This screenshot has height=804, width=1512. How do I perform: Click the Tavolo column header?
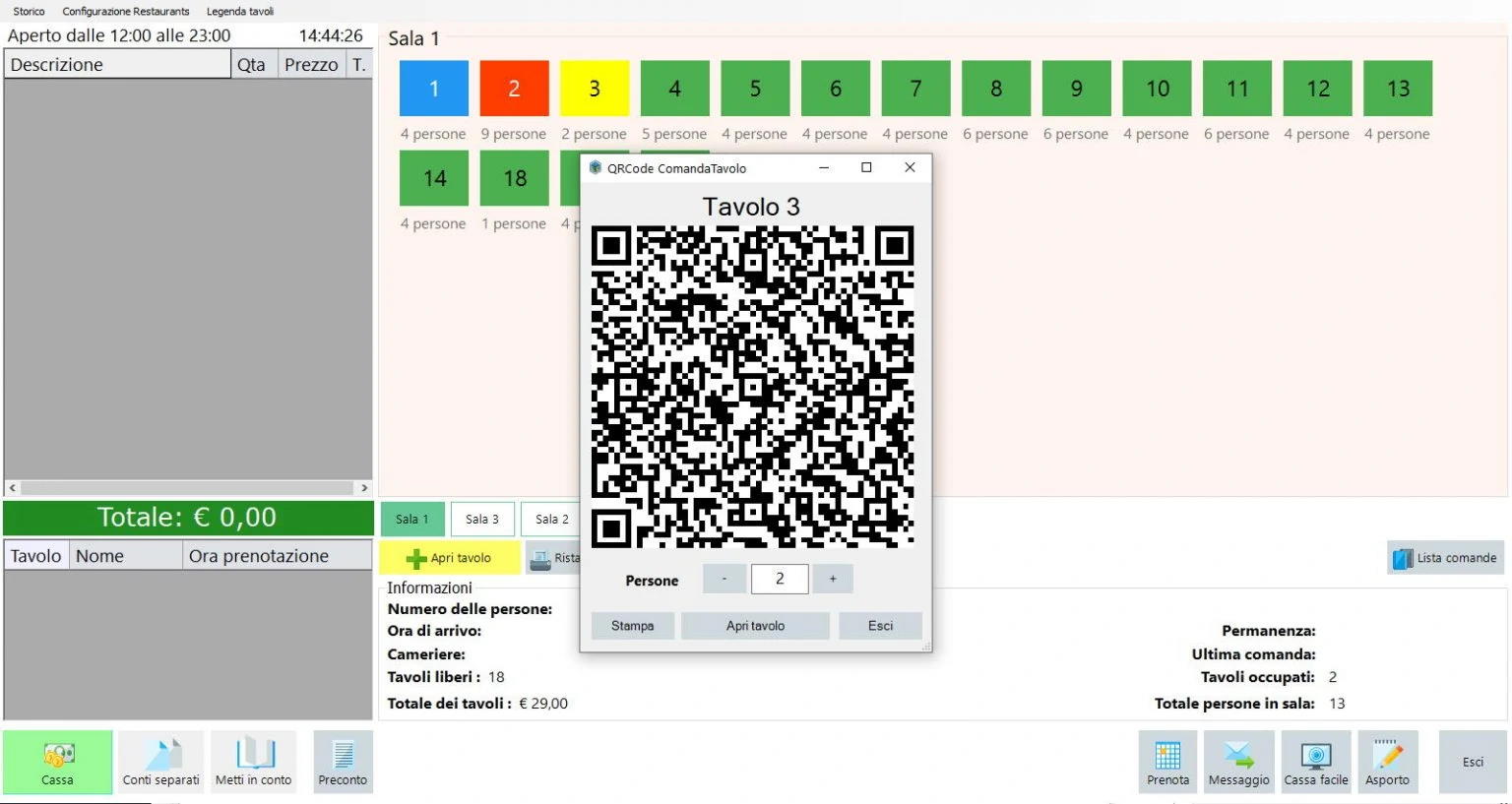[36, 556]
